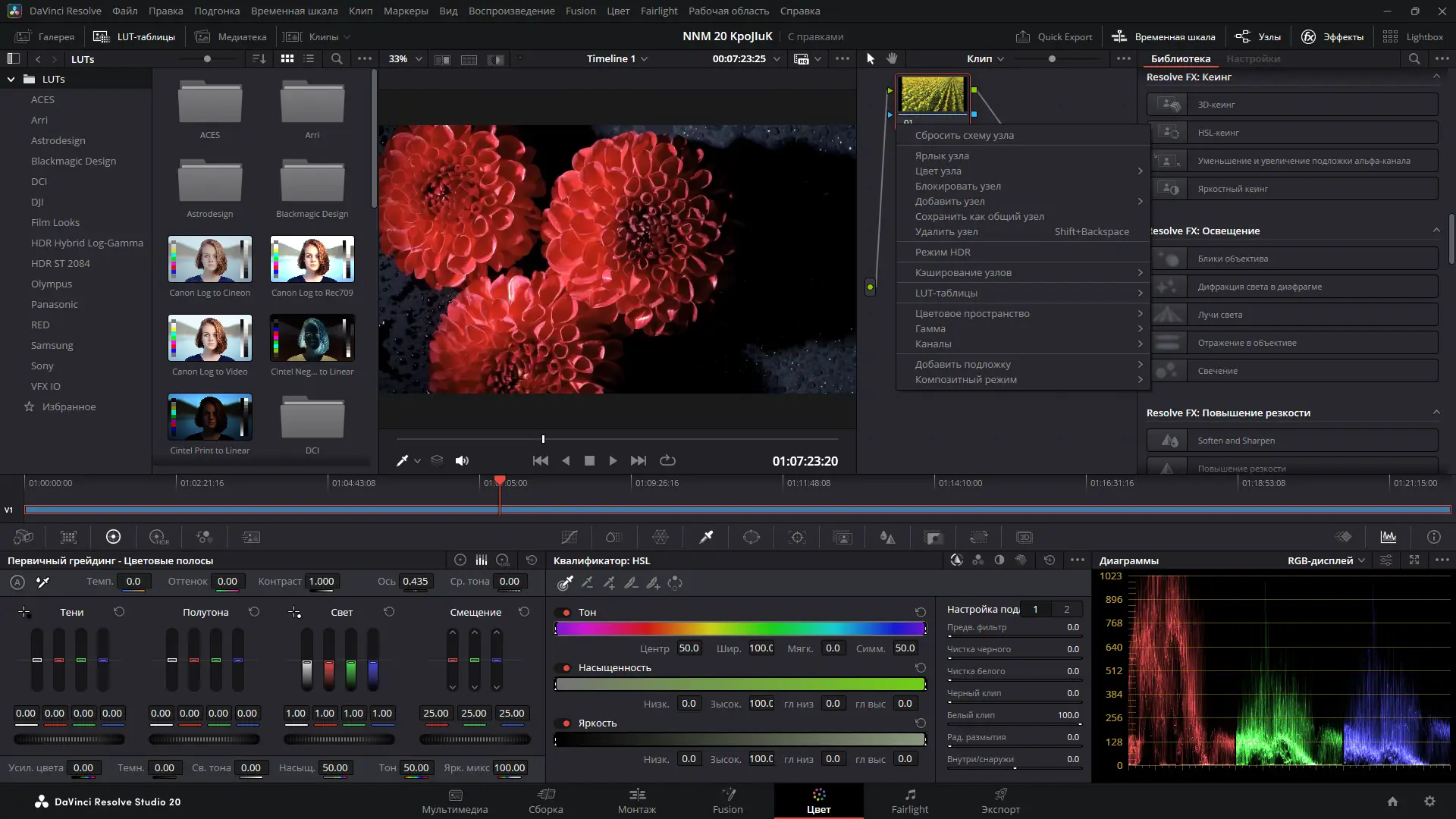
Task: Open the RGB-дисплей scope type dropdown
Action: coord(1326,560)
